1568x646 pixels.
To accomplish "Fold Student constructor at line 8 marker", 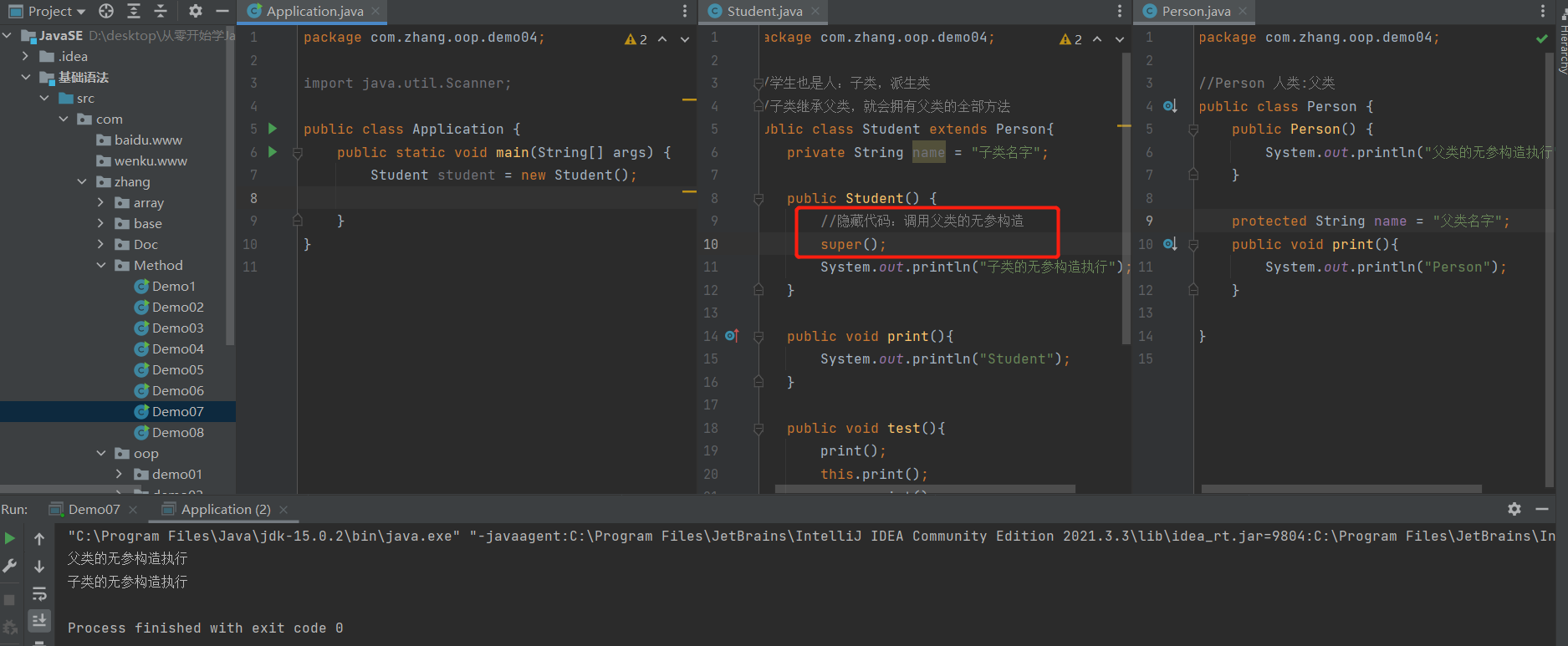I will pos(758,198).
